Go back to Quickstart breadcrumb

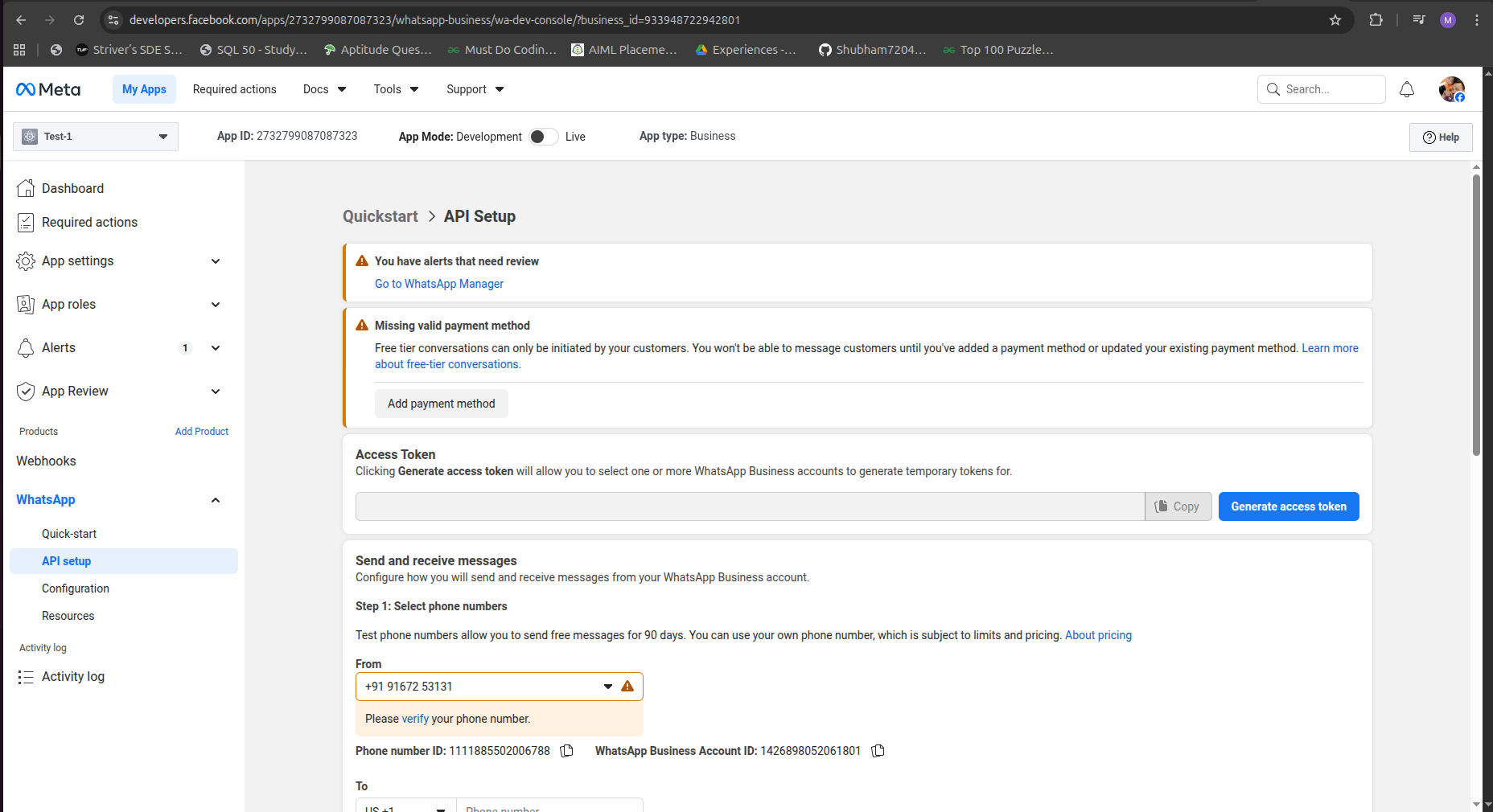coord(380,216)
